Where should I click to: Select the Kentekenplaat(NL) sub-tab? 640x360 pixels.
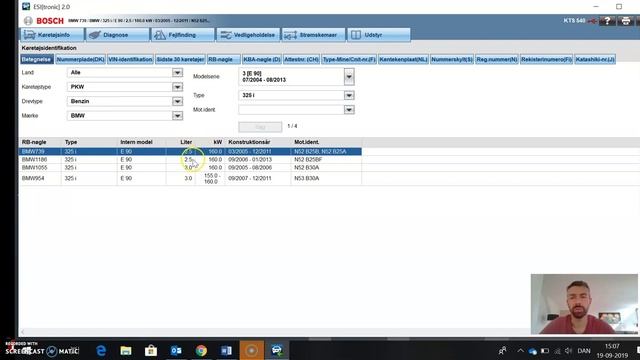(403, 60)
